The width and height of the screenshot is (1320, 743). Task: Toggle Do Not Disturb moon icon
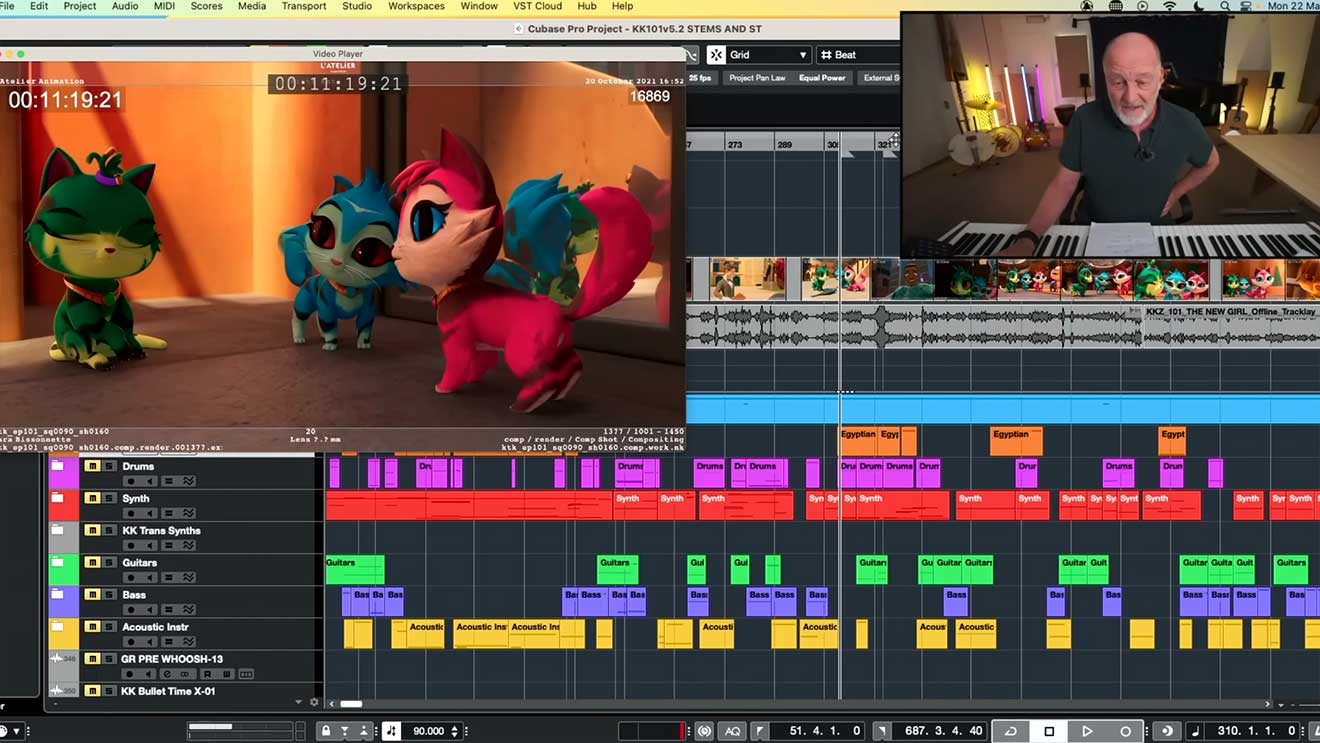click(1198, 6)
